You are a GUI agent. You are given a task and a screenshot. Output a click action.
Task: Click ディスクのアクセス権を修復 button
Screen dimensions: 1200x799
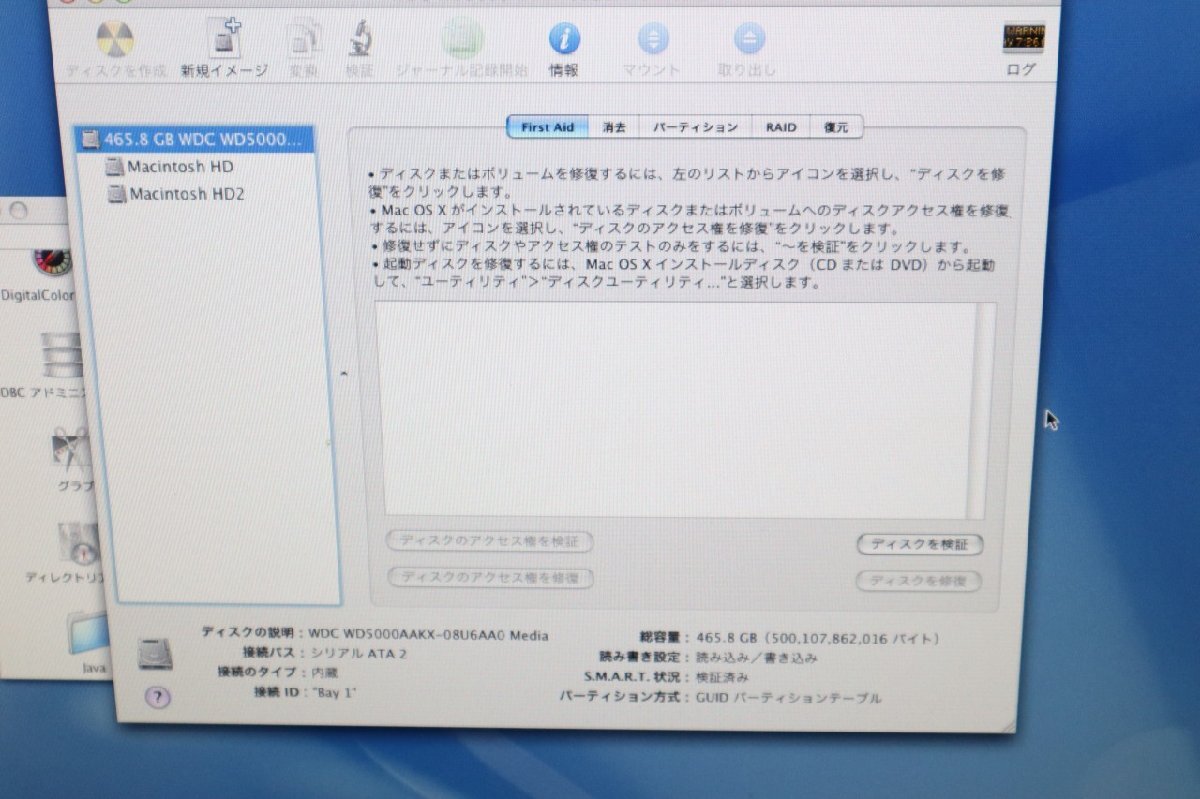point(490,578)
